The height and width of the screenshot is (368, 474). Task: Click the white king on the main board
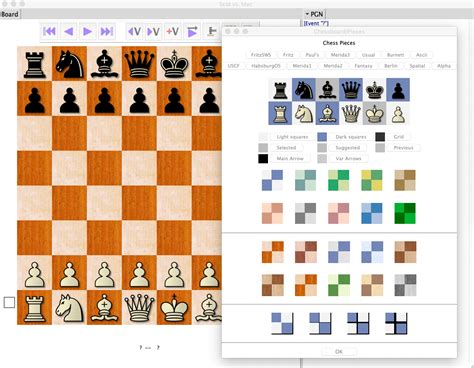click(174, 307)
